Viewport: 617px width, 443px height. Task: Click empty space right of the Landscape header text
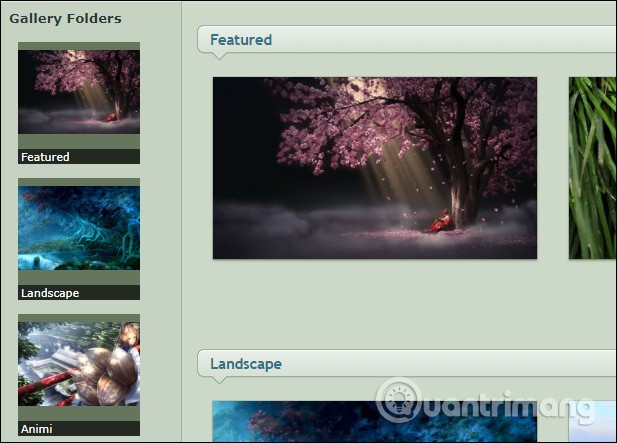[x=450, y=364]
